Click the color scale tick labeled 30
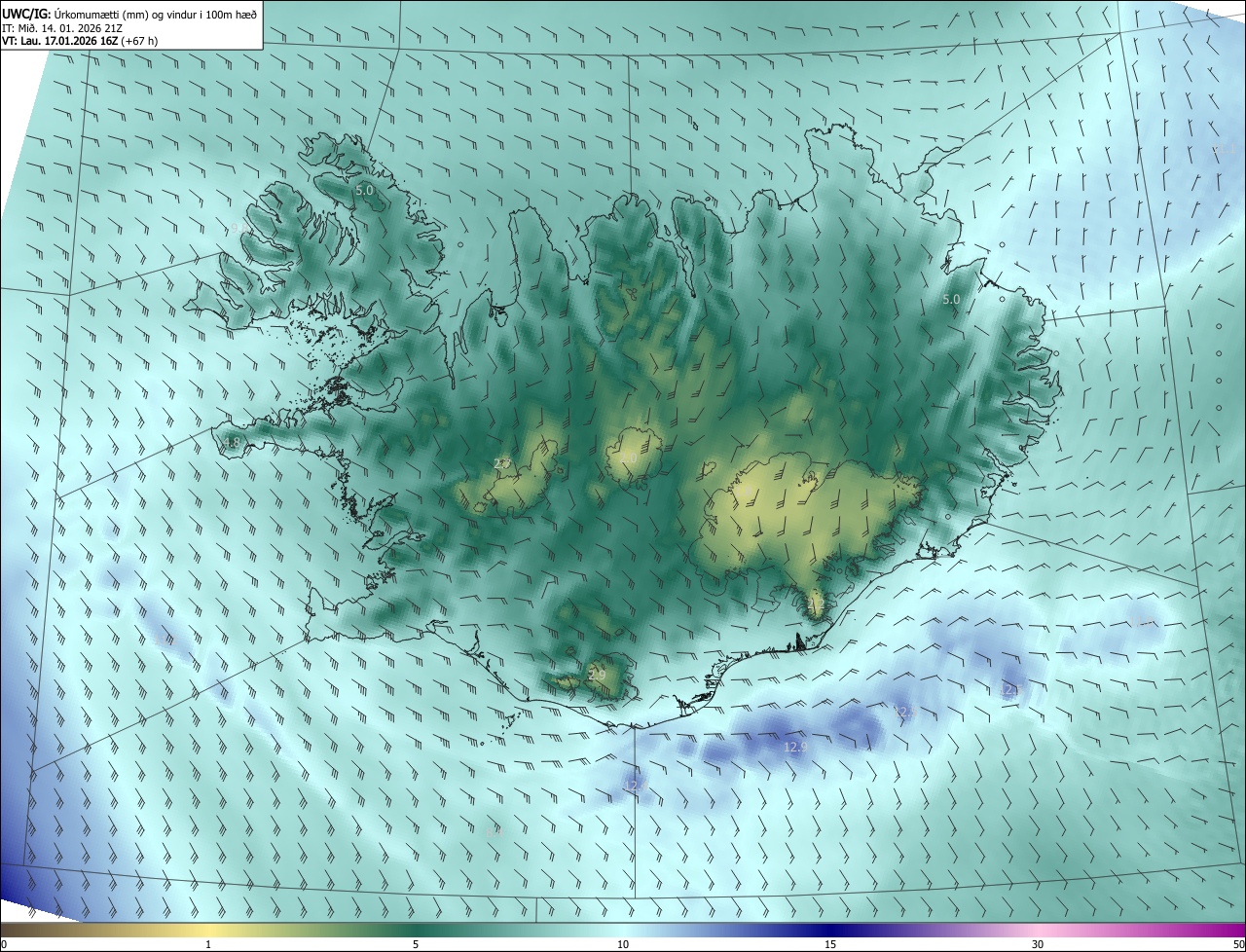The height and width of the screenshot is (952, 1246). 1038,944
